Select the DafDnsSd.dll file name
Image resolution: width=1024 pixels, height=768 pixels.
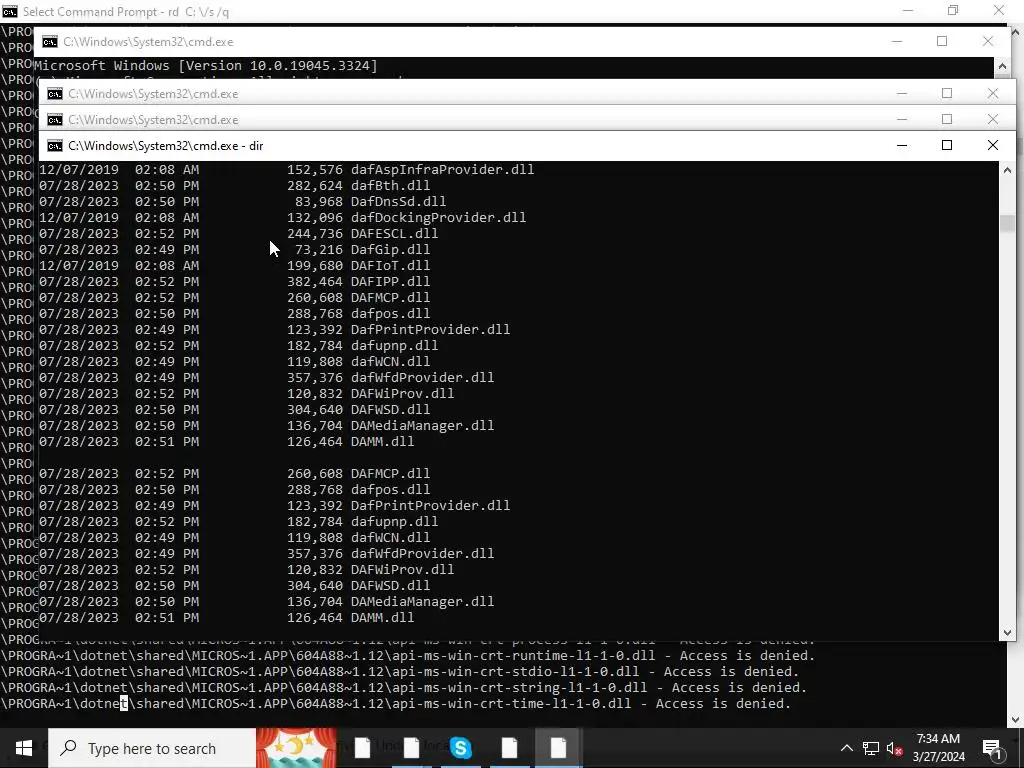pos(398,201)
